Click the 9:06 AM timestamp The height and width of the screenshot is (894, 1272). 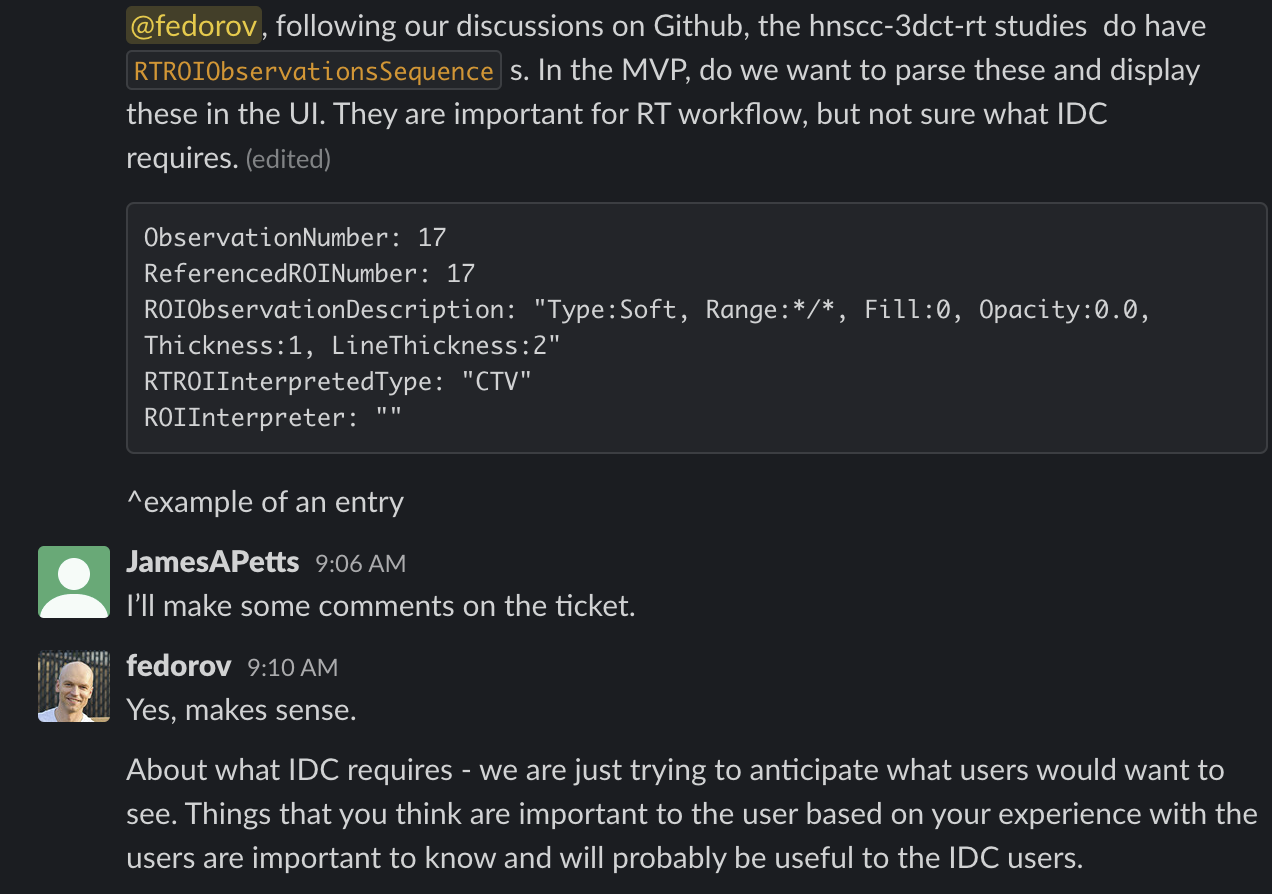tap(359, 563)
